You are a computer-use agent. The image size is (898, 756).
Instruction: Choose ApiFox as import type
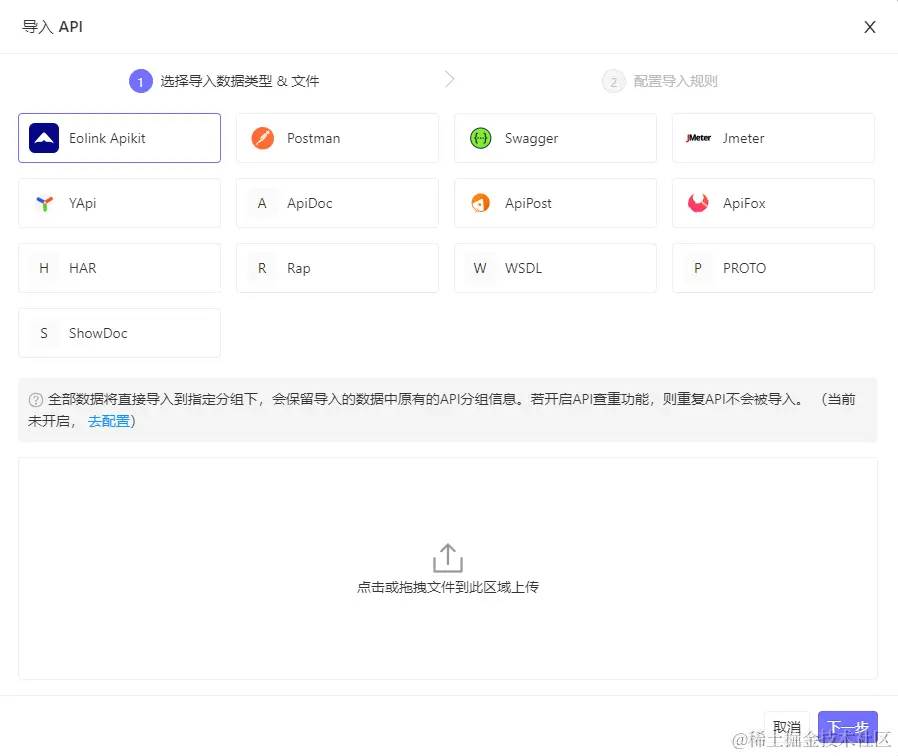click(x=773, y=203)
